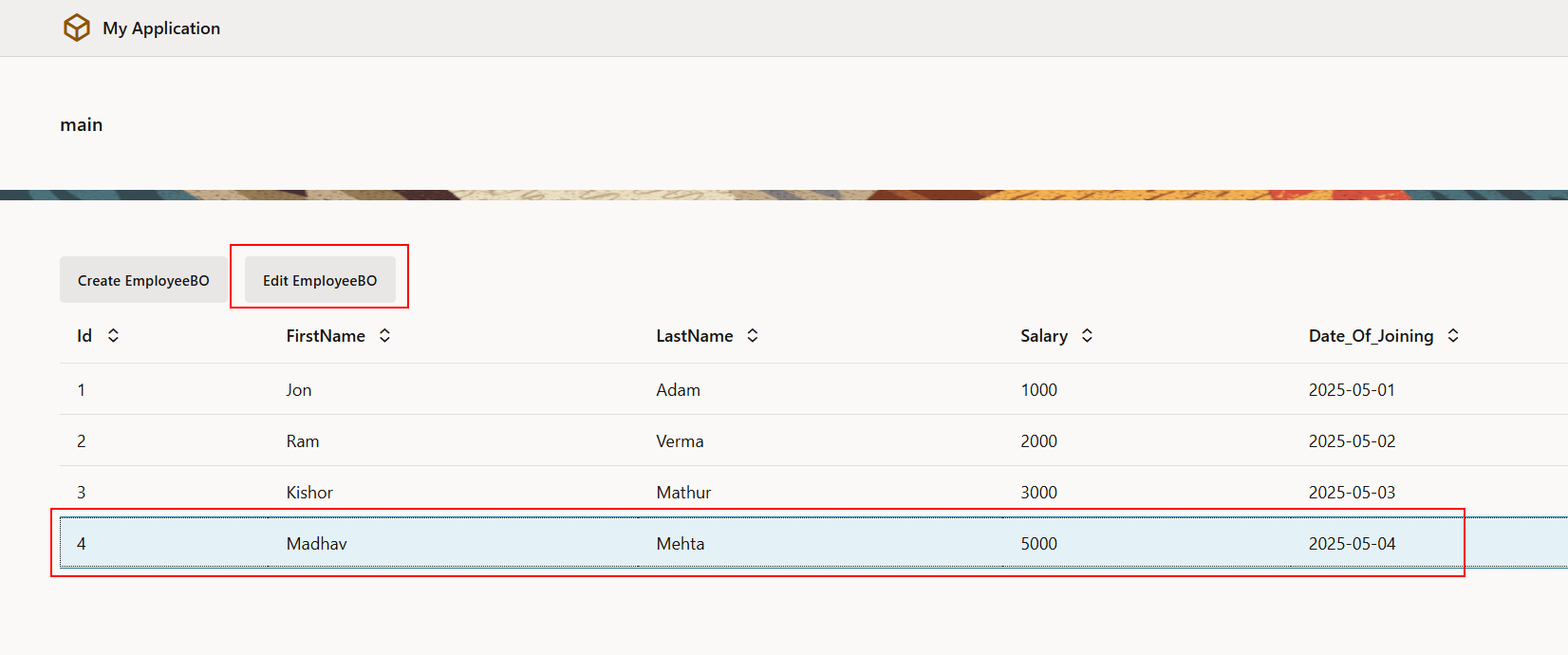Click the salary cell showing 5000
Viewport: 1568px width, 655px height.
[x=1038, y=544]
